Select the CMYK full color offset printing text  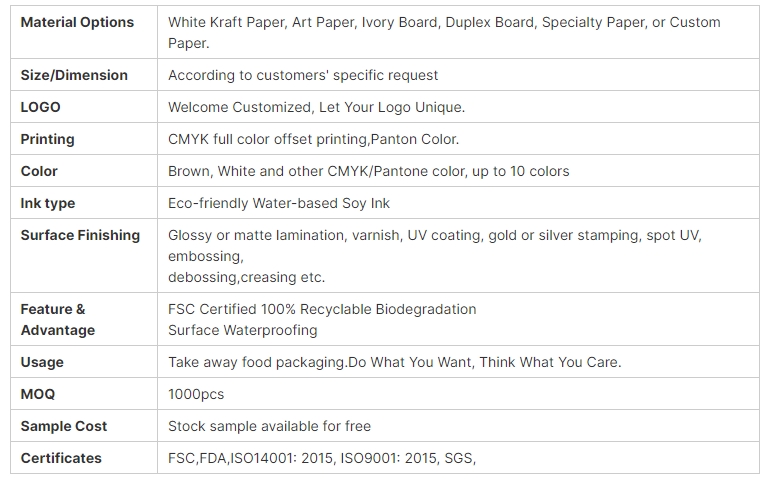coord(313,139)
